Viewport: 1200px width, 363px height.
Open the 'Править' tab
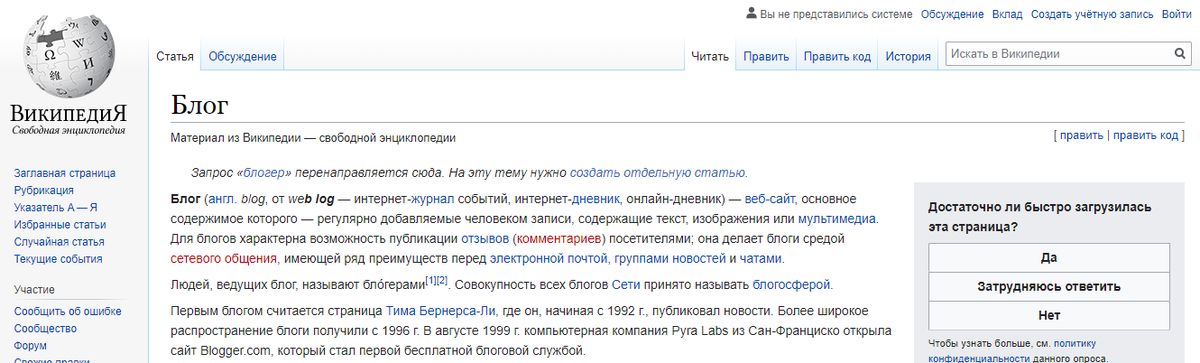[766, 57]
